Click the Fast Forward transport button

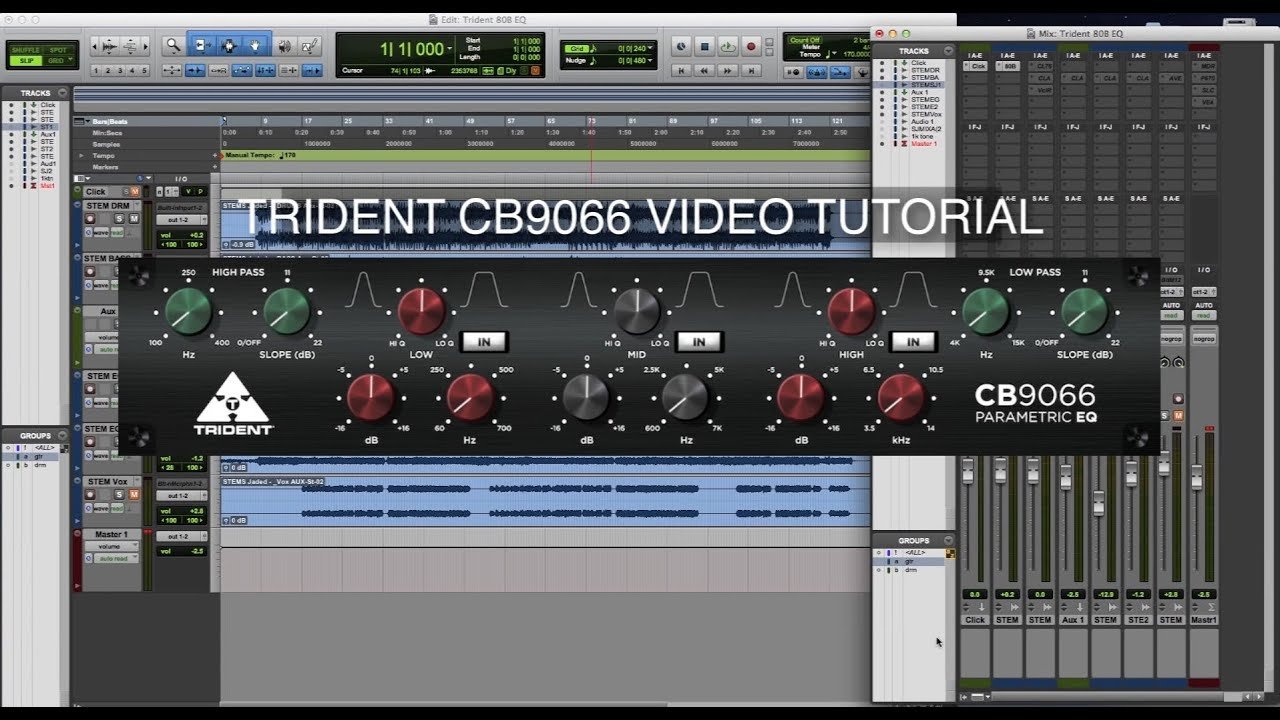coord(728,70)
